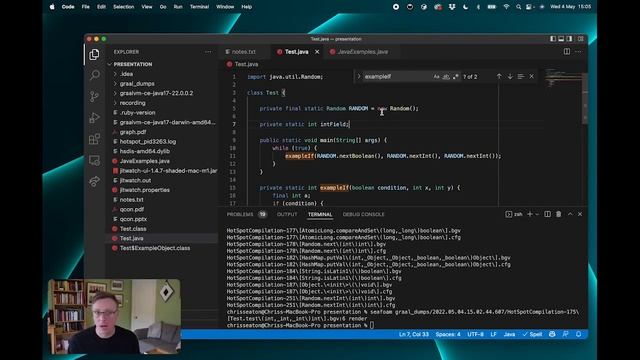Select the Terminal panel tab
This screenshot has width=640, height=360.
tap(320, 214)
